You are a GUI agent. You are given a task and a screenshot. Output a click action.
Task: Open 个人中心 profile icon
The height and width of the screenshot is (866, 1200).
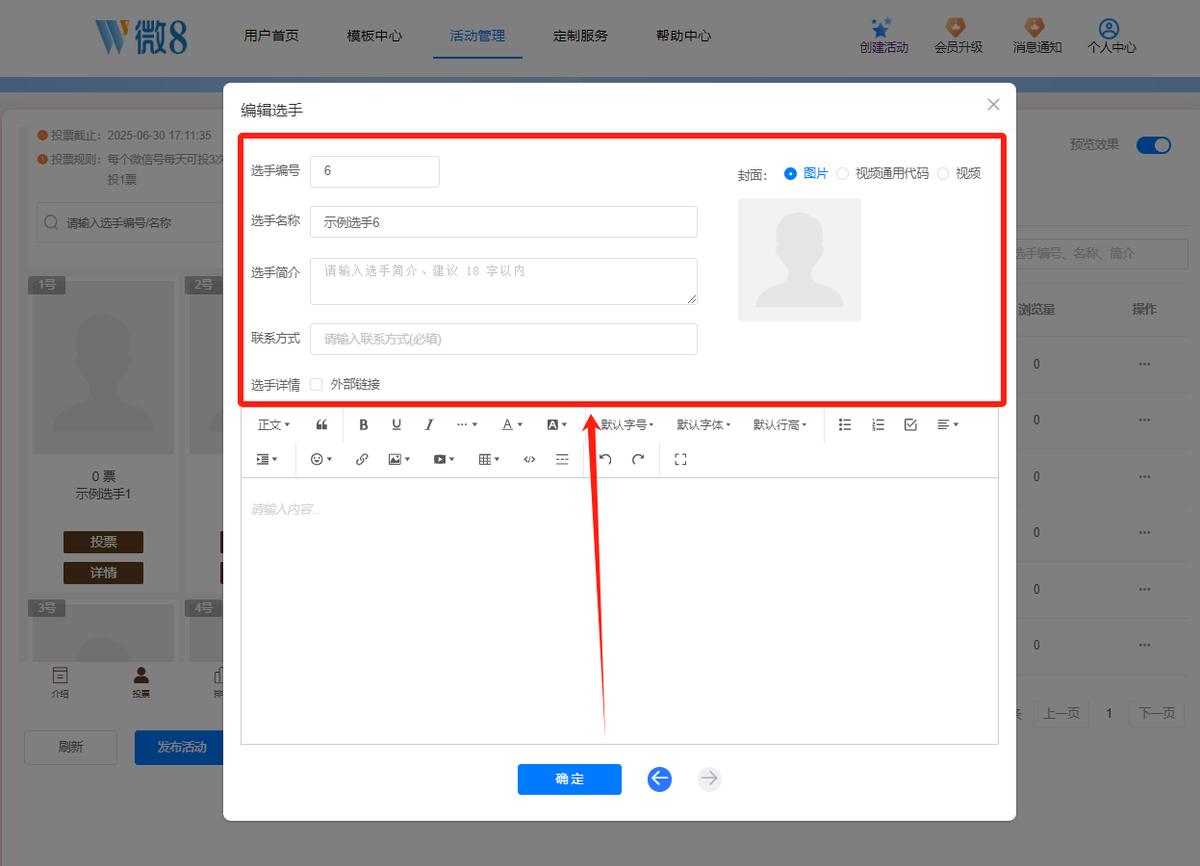tap(1108, 29)
